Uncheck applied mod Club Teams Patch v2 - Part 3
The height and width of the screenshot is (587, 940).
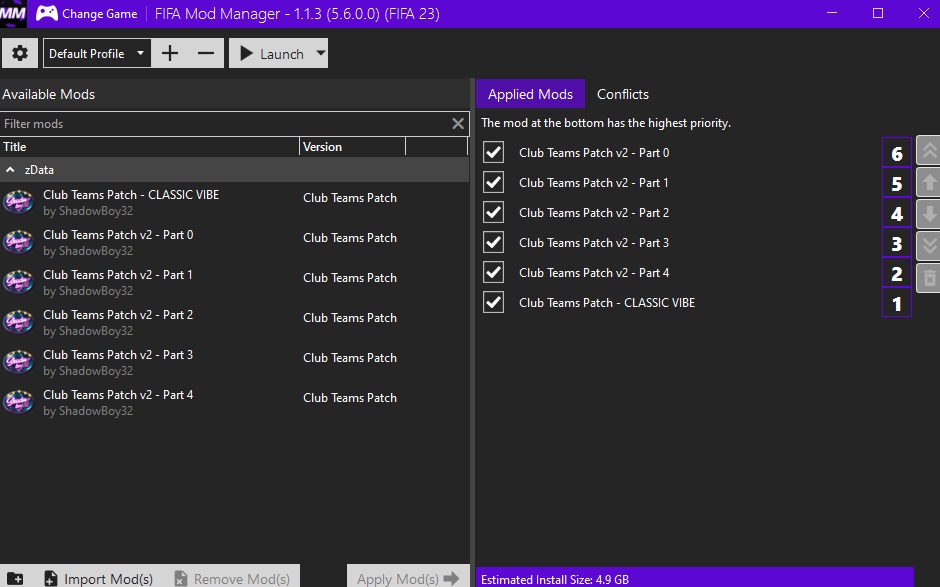493,242
